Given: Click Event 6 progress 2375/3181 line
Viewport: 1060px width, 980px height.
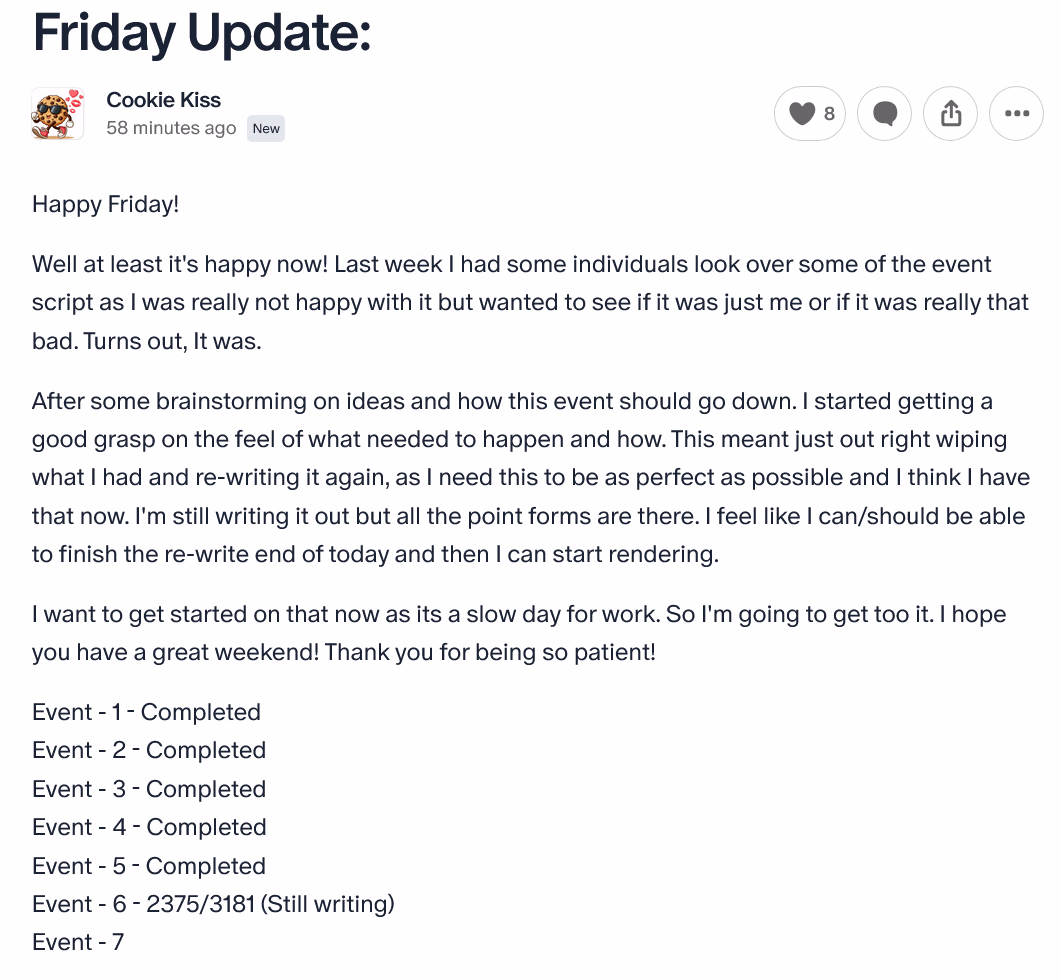Looking at the screenshot, I should (213, 904).
